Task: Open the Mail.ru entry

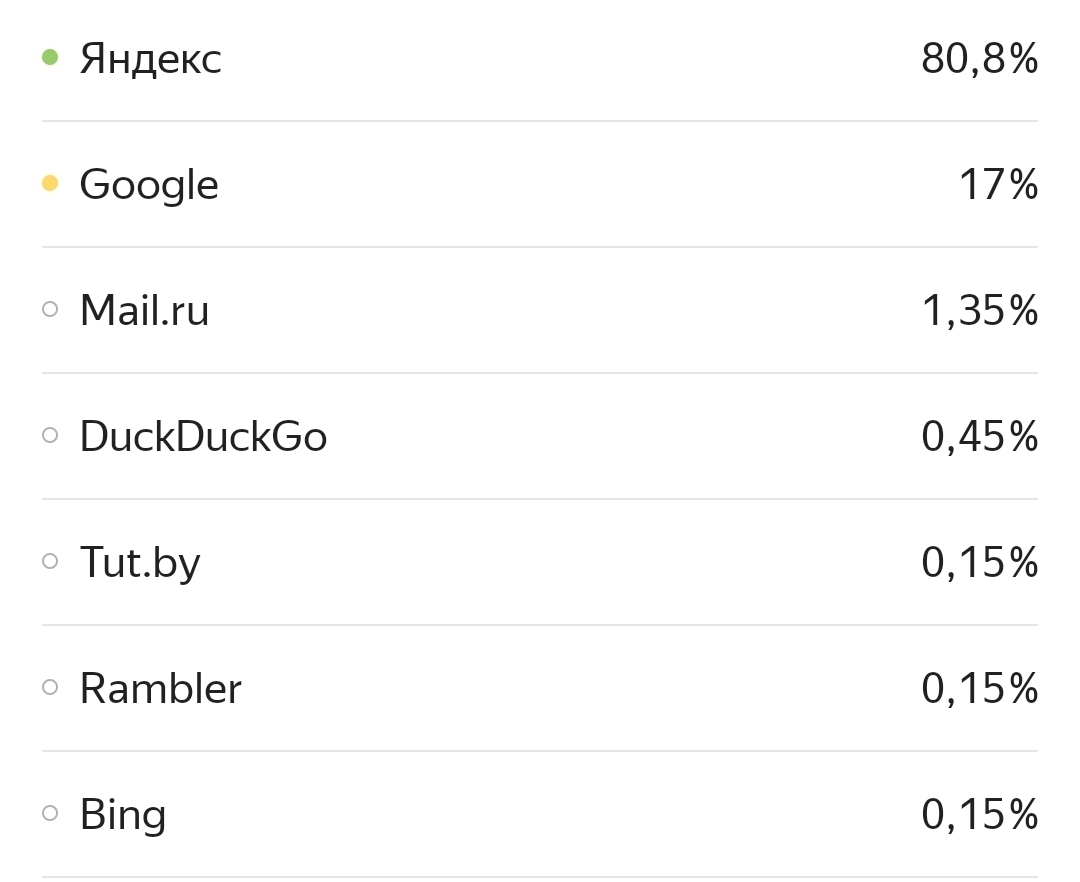Action: 145,311
